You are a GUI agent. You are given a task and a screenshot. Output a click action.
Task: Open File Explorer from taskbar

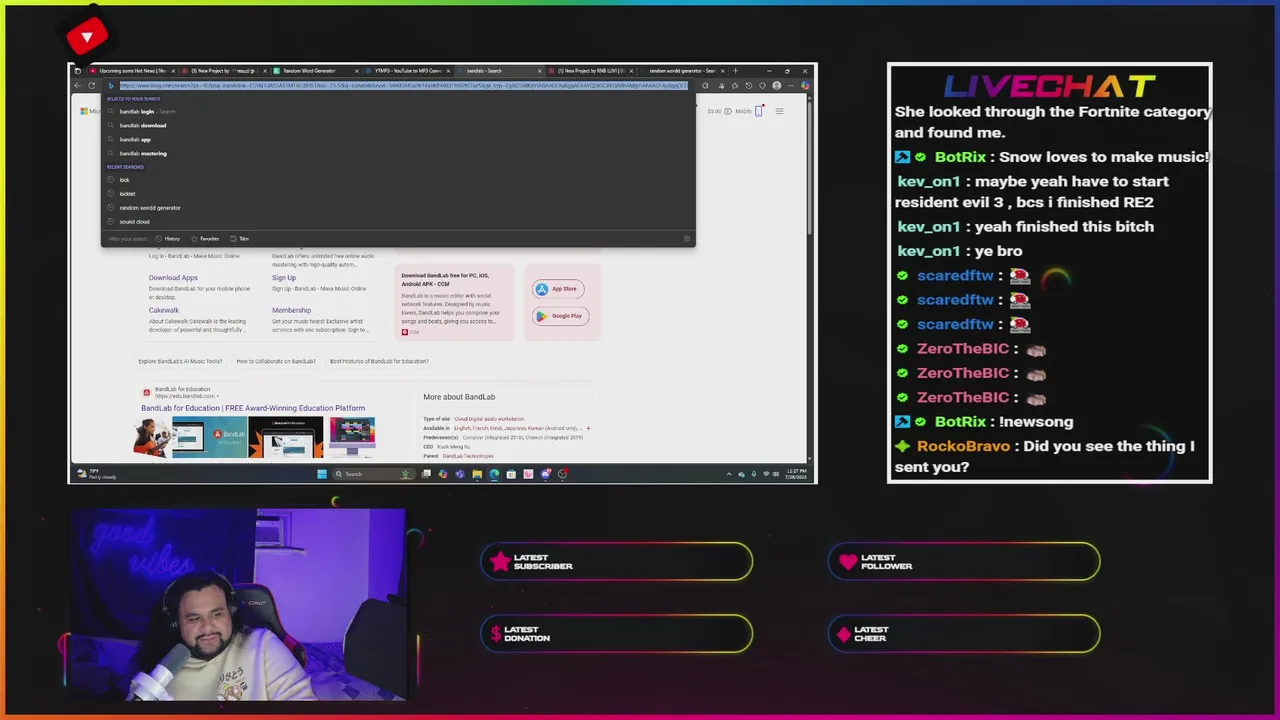coord(477,474)
